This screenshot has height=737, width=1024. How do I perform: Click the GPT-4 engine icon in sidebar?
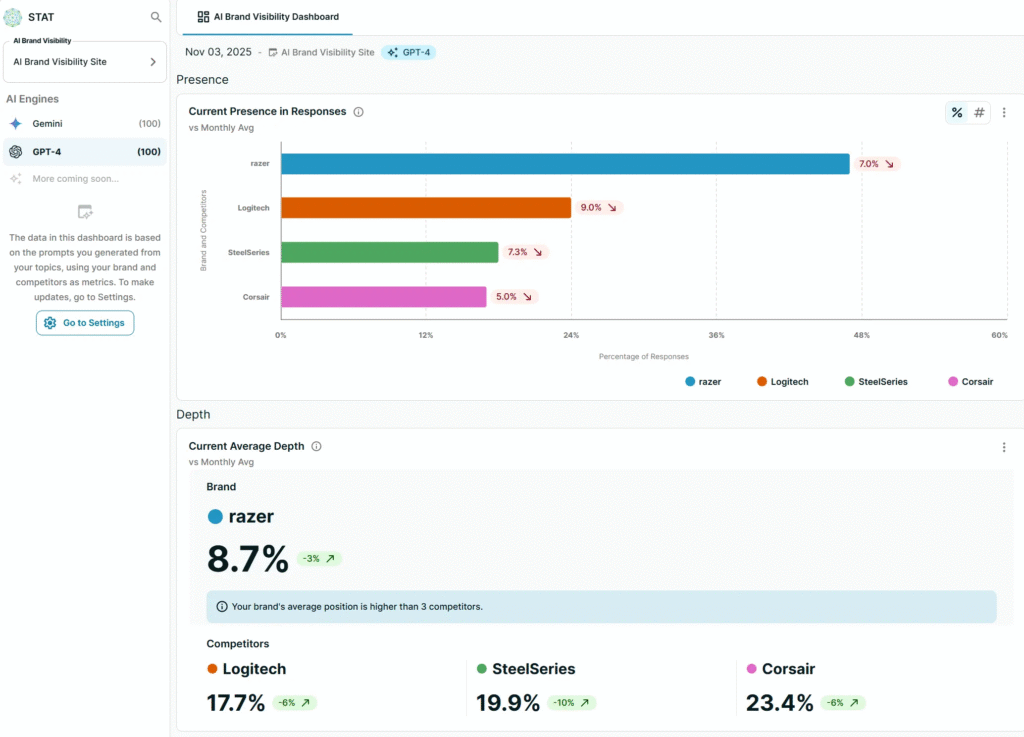[15, 152]
